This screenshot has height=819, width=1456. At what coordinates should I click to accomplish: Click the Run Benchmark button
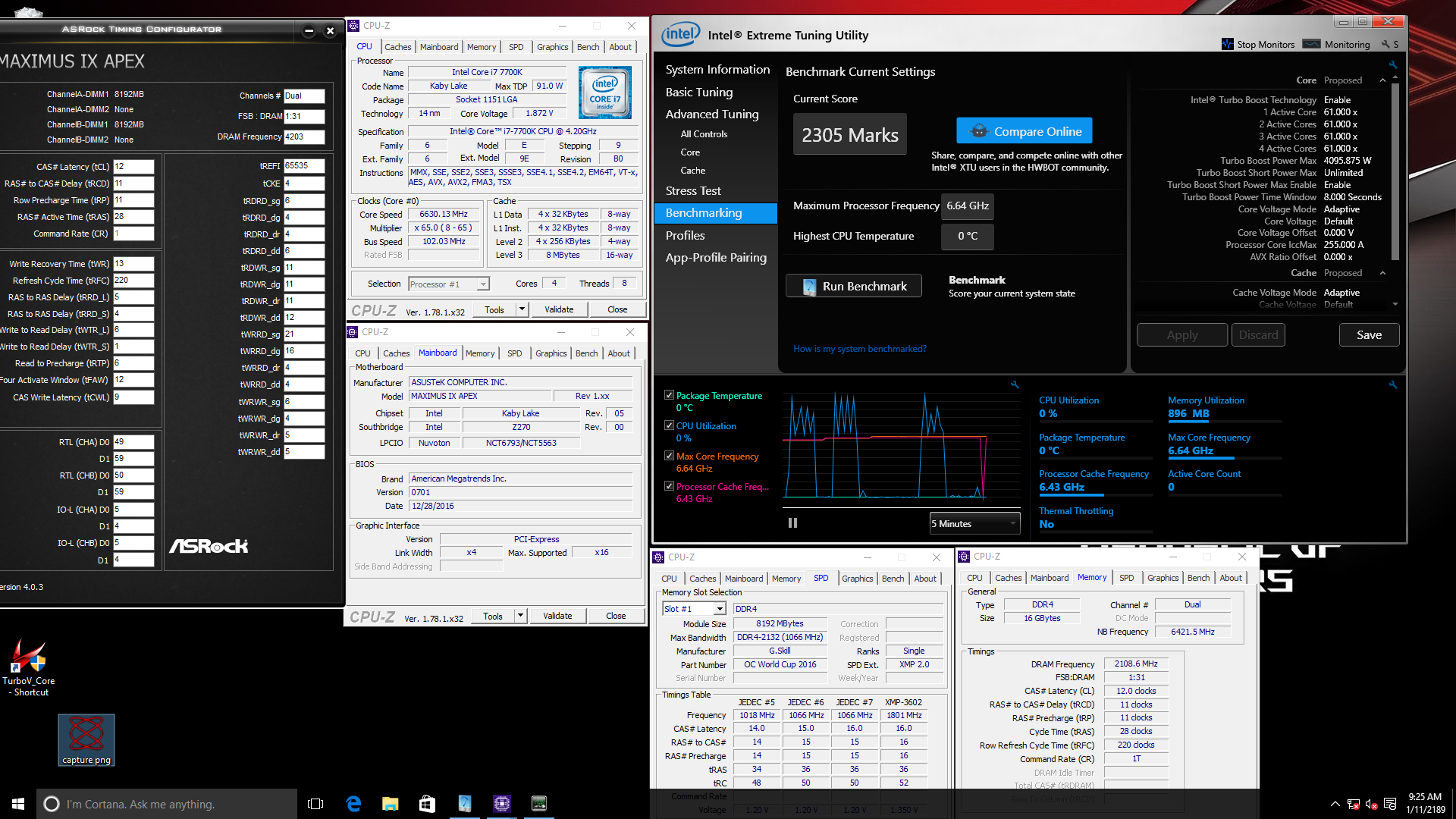854,286
